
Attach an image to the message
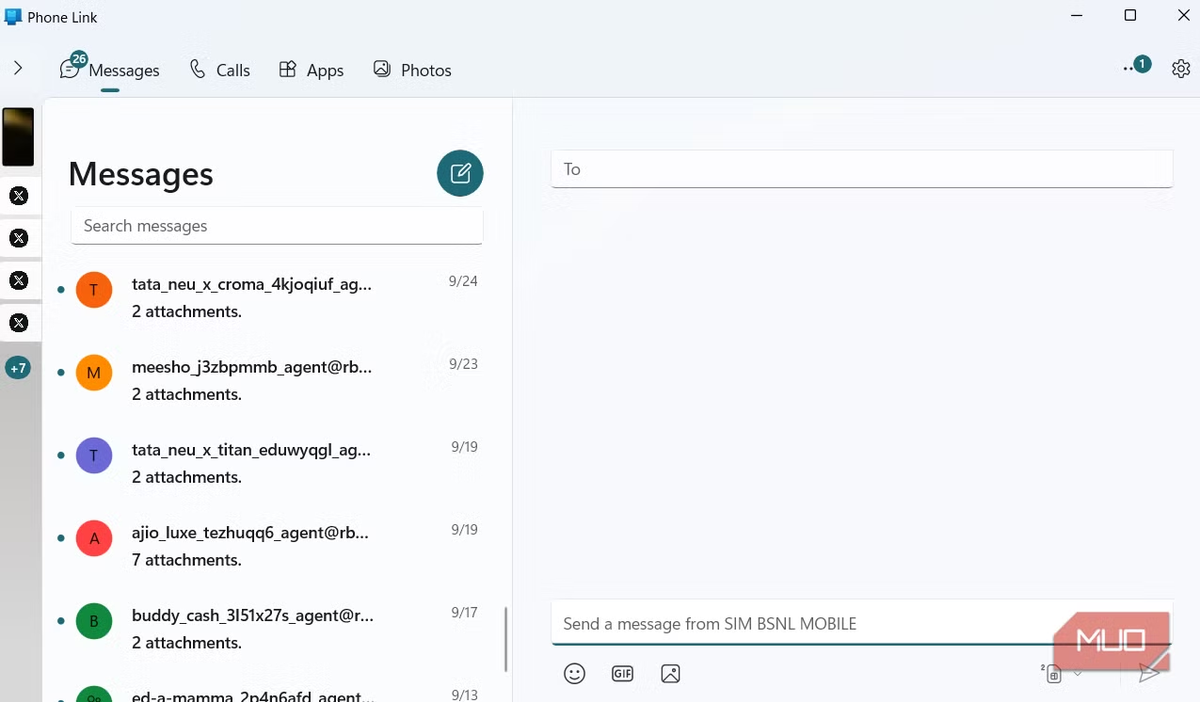click(670, 674)
